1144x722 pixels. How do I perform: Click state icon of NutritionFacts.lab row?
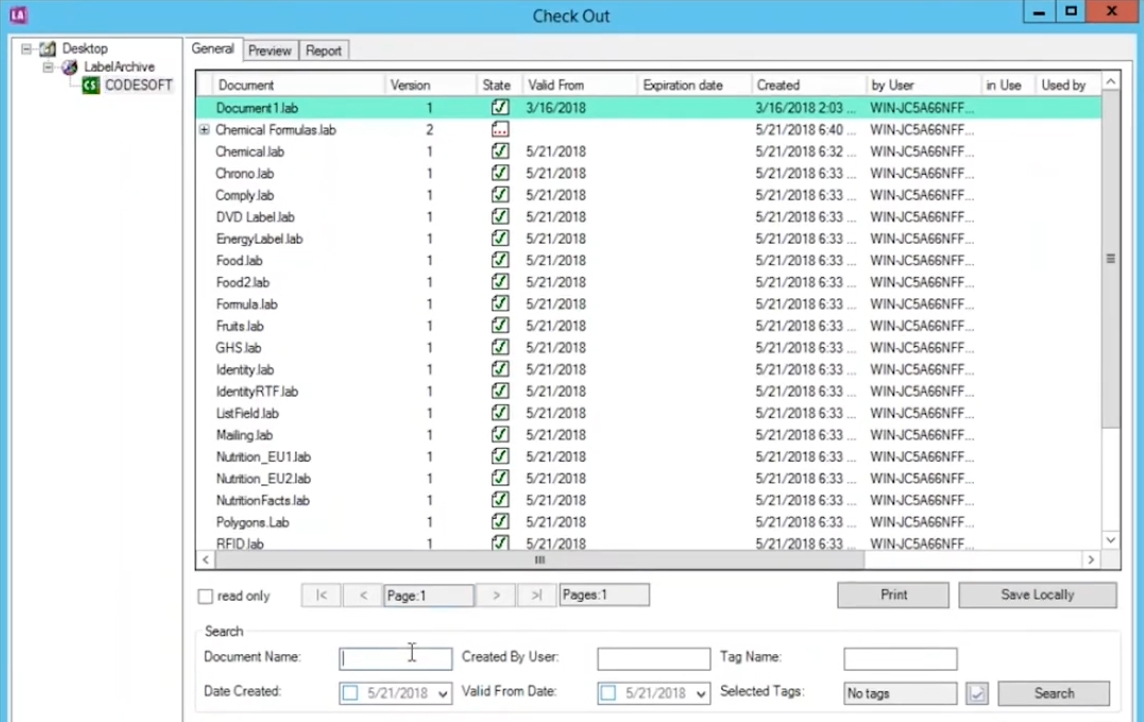pos(500,500)
